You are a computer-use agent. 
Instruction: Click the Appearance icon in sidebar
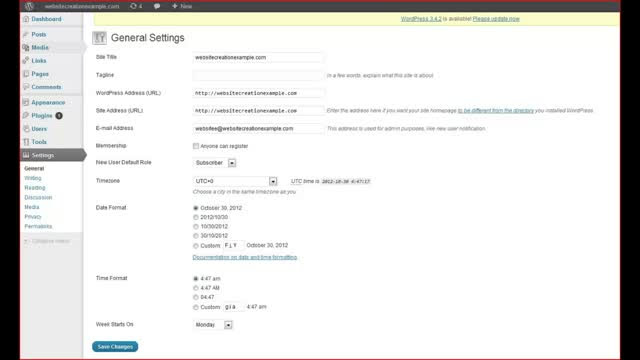(x=26, y=102)
